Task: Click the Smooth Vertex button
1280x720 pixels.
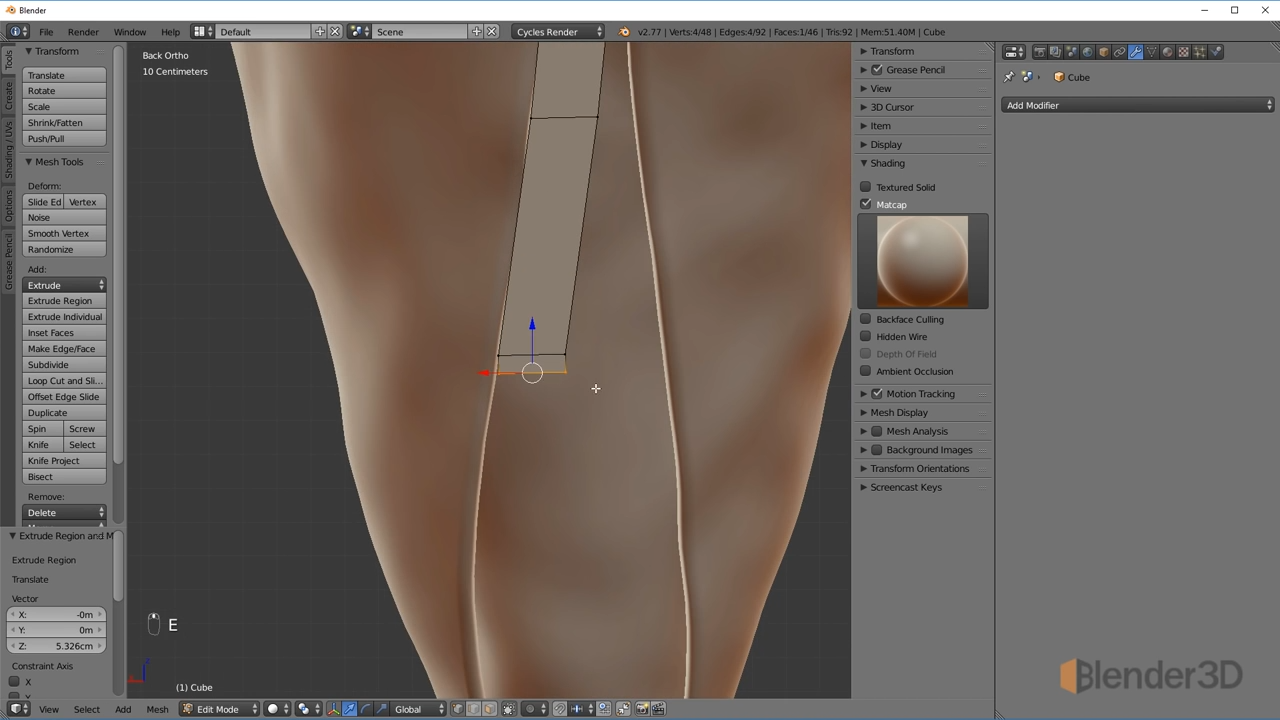Action: [x=65, y=233]
